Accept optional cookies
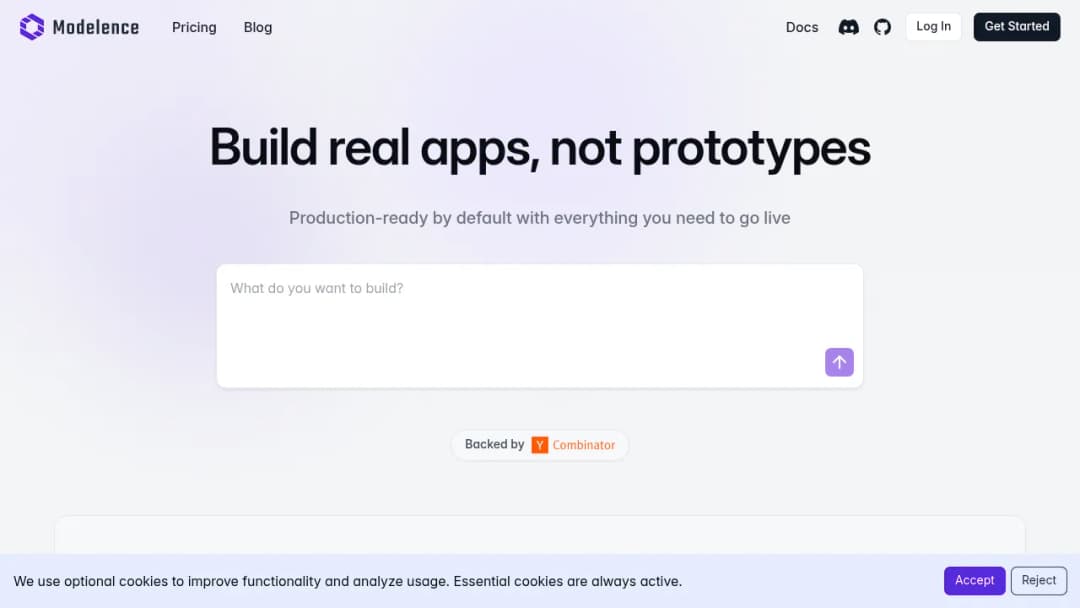The height and width of the screenshot is (608, 1080). (974, 580)
